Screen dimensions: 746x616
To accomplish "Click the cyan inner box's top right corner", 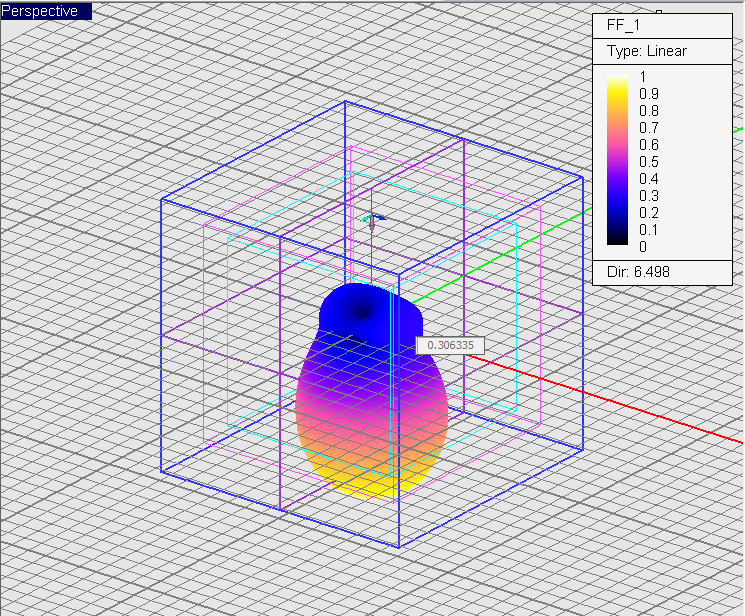I will pos(516,221).
